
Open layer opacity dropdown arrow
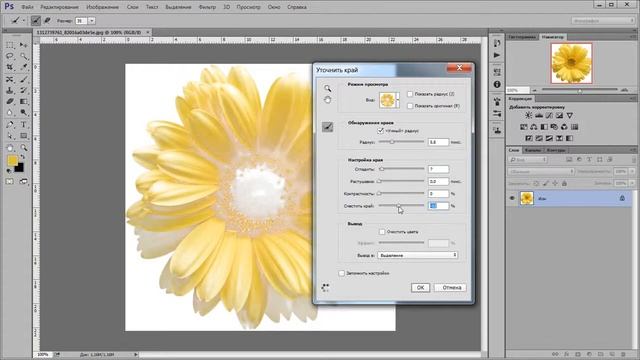click(632, 171)
